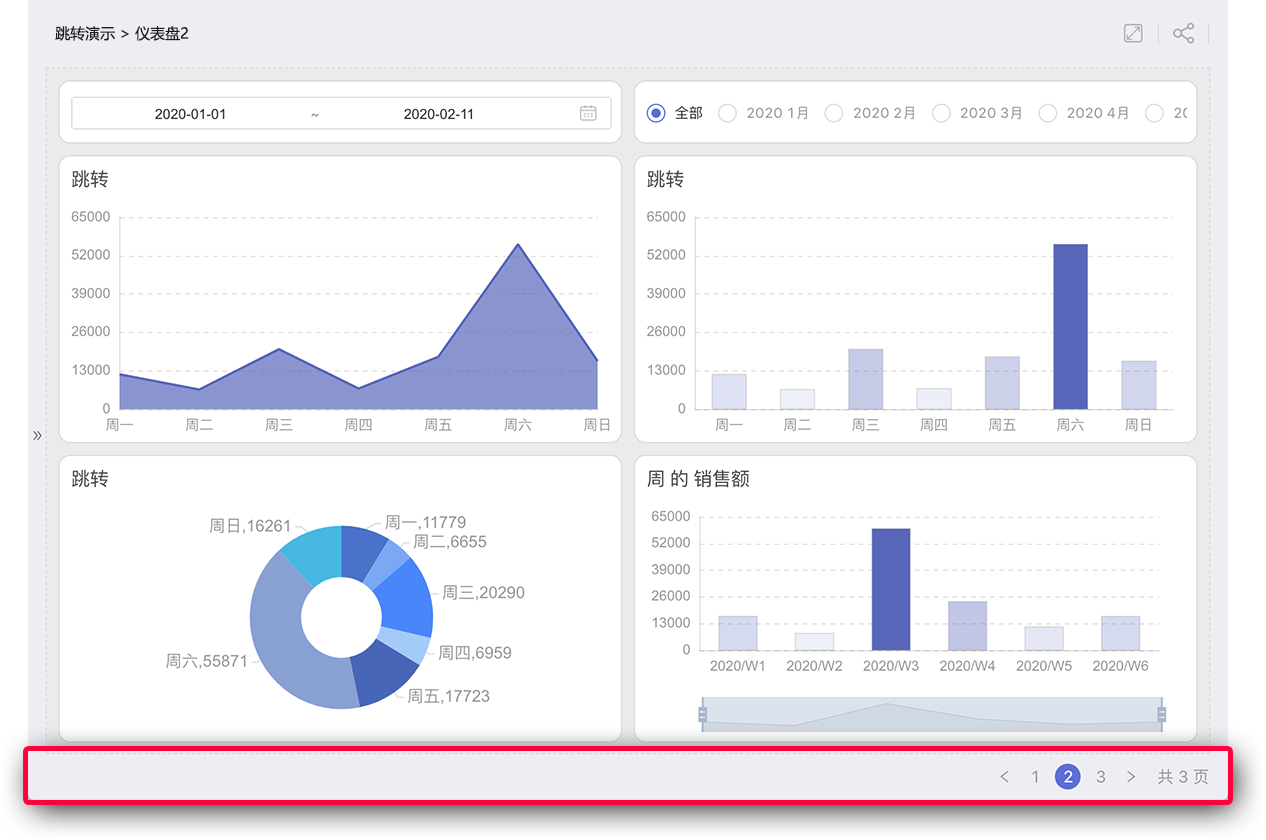Go to next page arrow
This screenshot has height=840, width=1266.
(x=1131, y=777)
